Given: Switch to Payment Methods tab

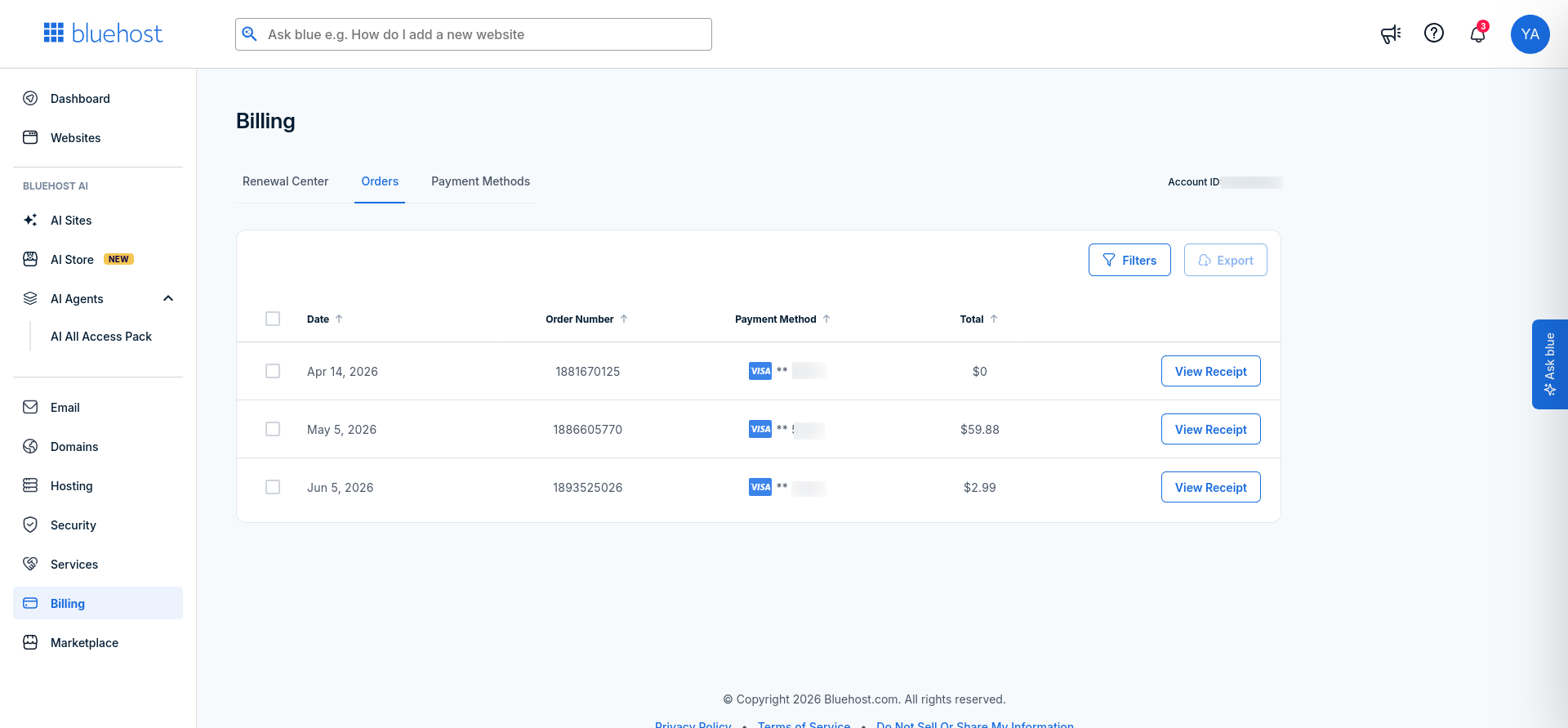Looking at the screenshot, I should [x=480, y=181].
